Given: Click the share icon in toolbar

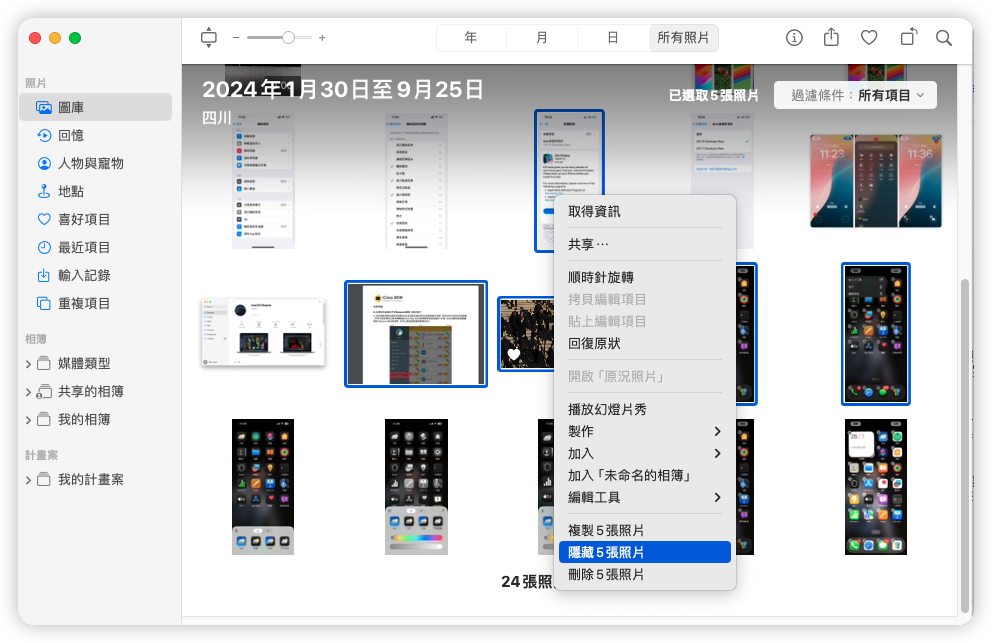Looking at the screenshot, I should [x=831, y=37].
